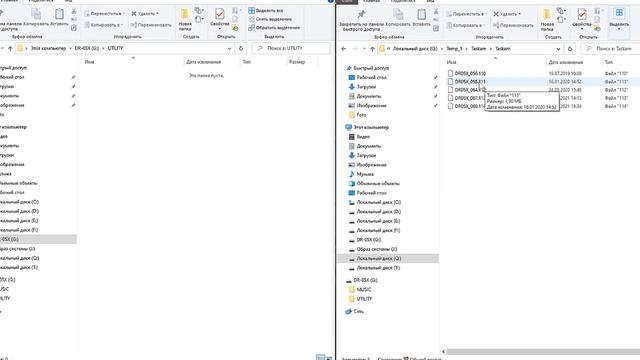Go up one level in left window
The height and width of the screenshot is (360, 640).
(10, 49)
